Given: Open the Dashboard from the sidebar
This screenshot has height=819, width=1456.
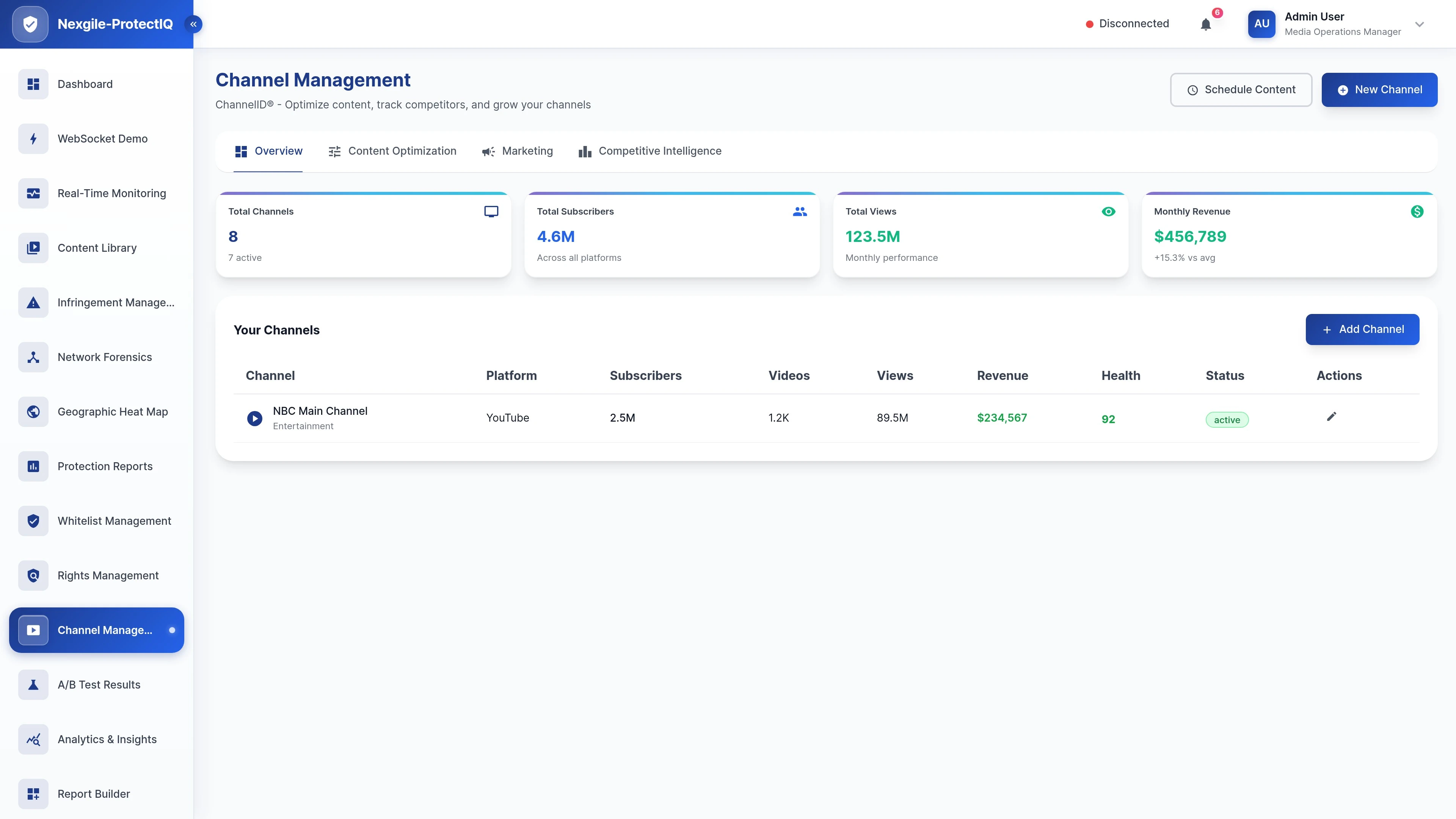Looking at the screenshot, I should [85, 84].
